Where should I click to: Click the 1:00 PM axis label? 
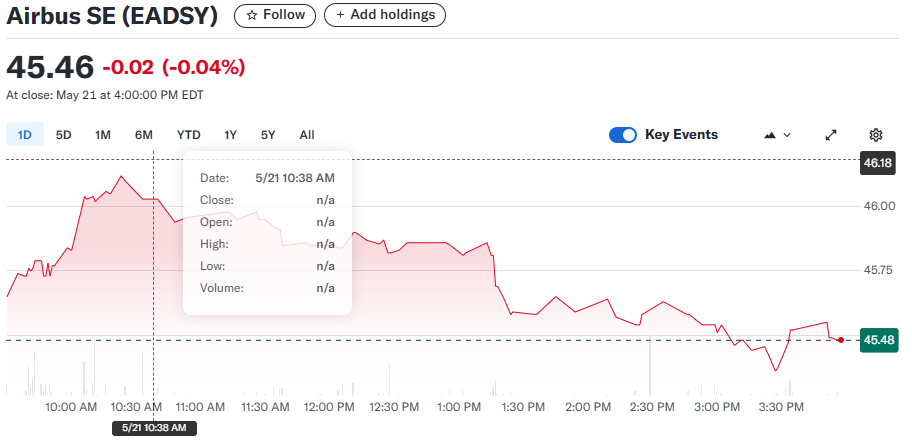(458, 407)
